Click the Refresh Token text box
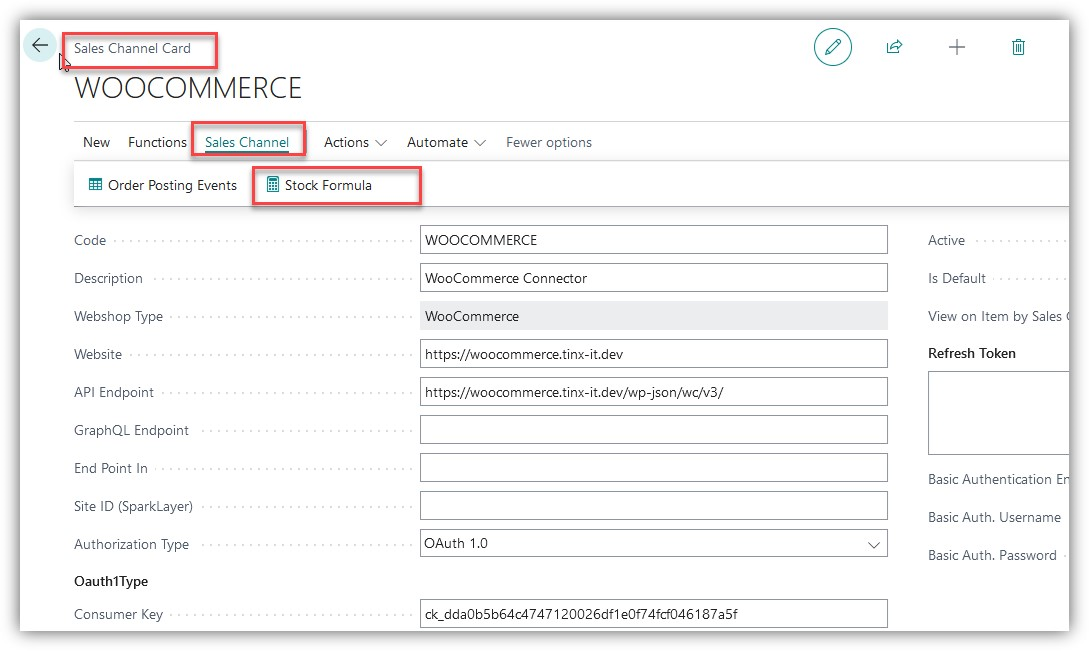Screen dimensions: 1089x651 pyautogui.click(x=998, y=413)
